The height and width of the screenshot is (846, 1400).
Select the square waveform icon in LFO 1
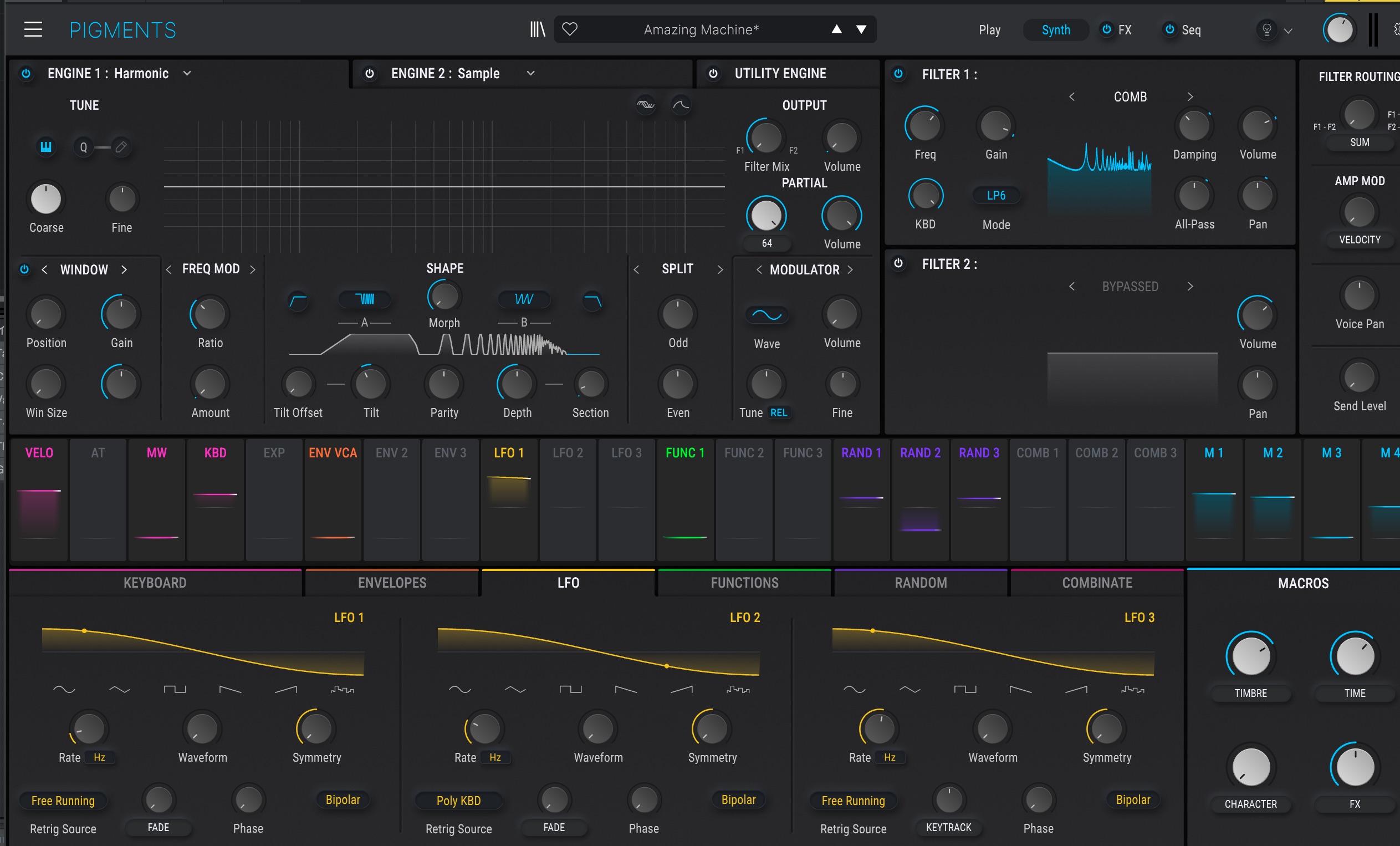[175, 689]
